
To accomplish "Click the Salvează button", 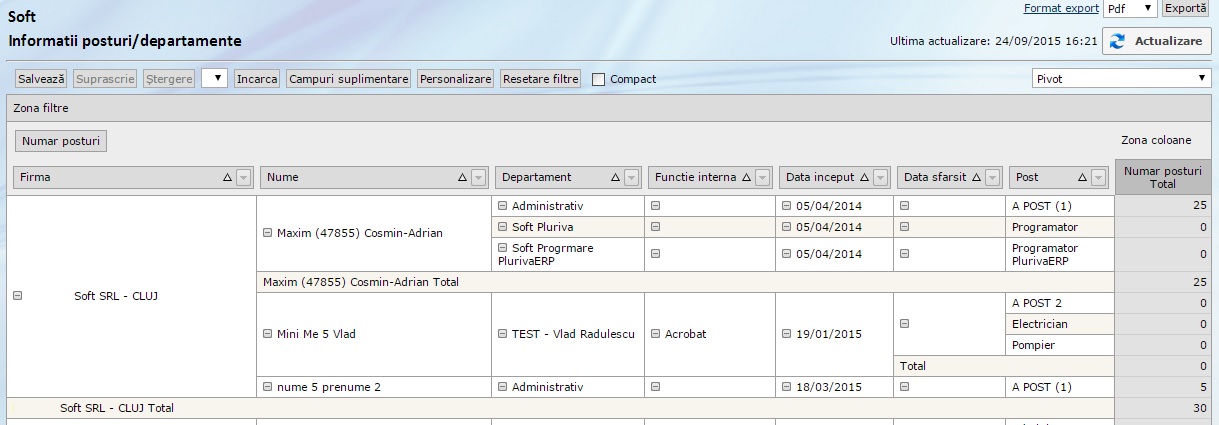I will tap(41, 78).
